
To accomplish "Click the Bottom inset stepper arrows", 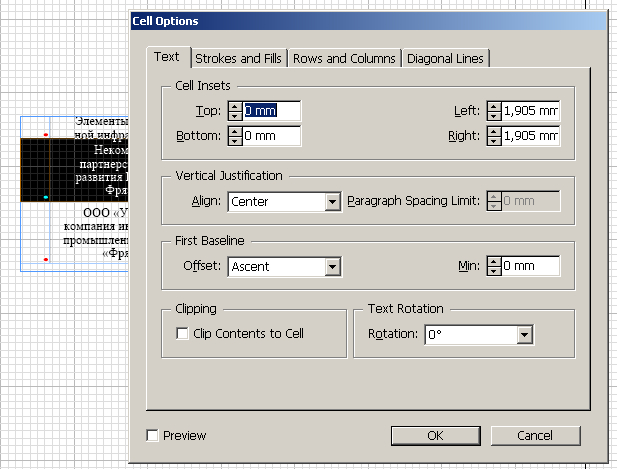I will (x=235, y=136).
